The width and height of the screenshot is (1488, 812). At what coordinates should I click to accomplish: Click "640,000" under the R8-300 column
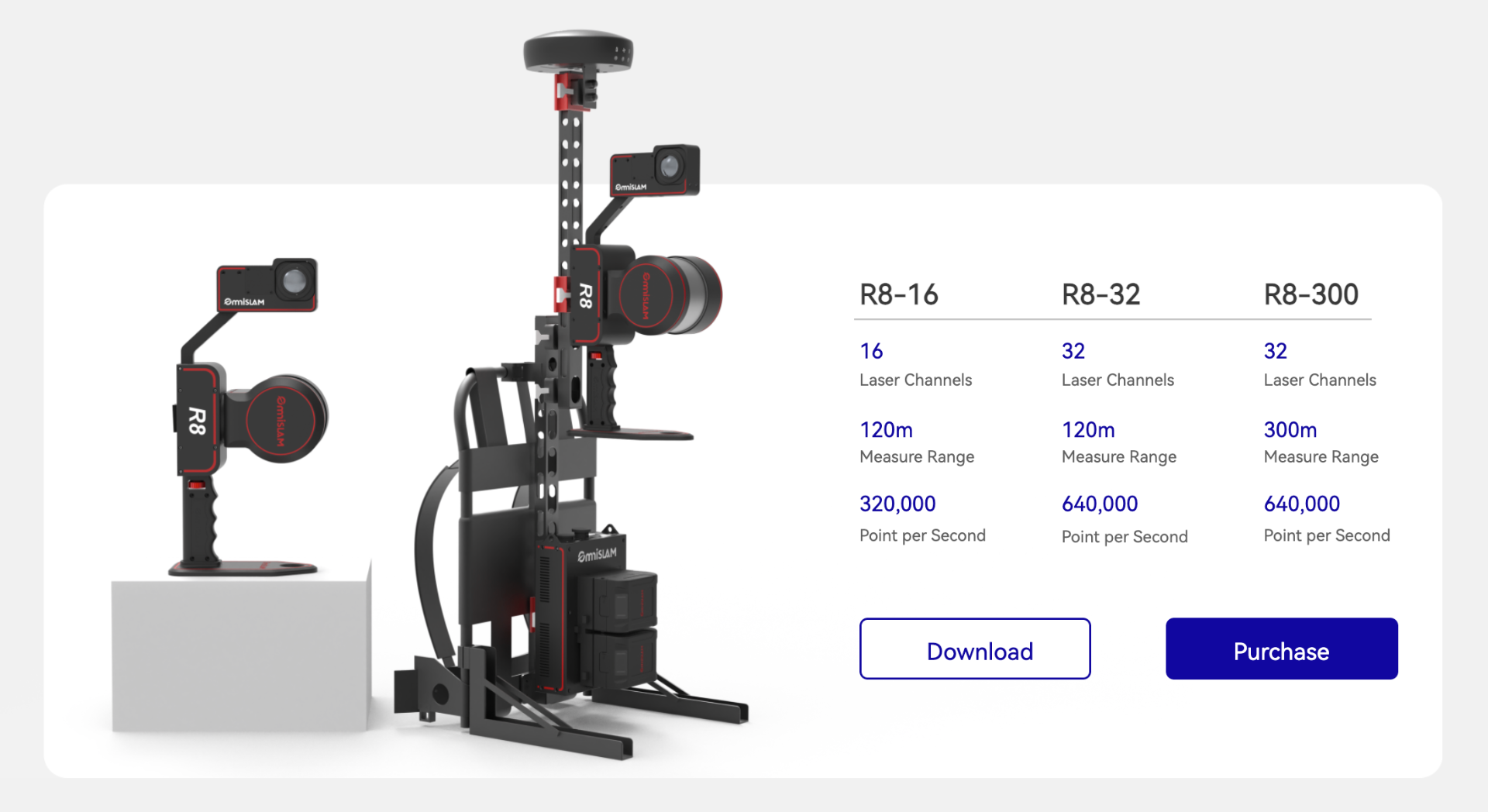click(1302, 504)
